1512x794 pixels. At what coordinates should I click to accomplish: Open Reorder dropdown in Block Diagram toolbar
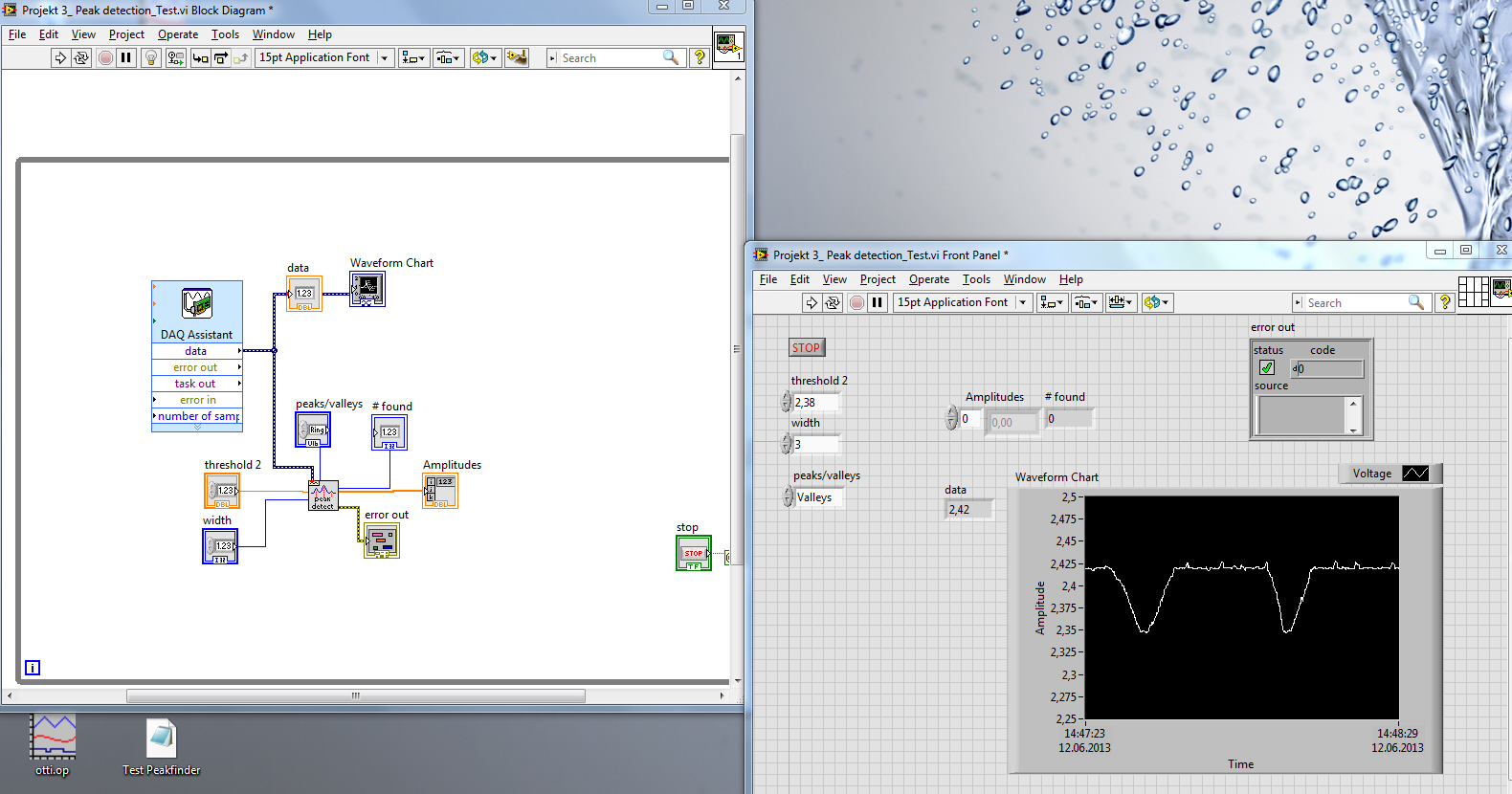click(484, 58)
